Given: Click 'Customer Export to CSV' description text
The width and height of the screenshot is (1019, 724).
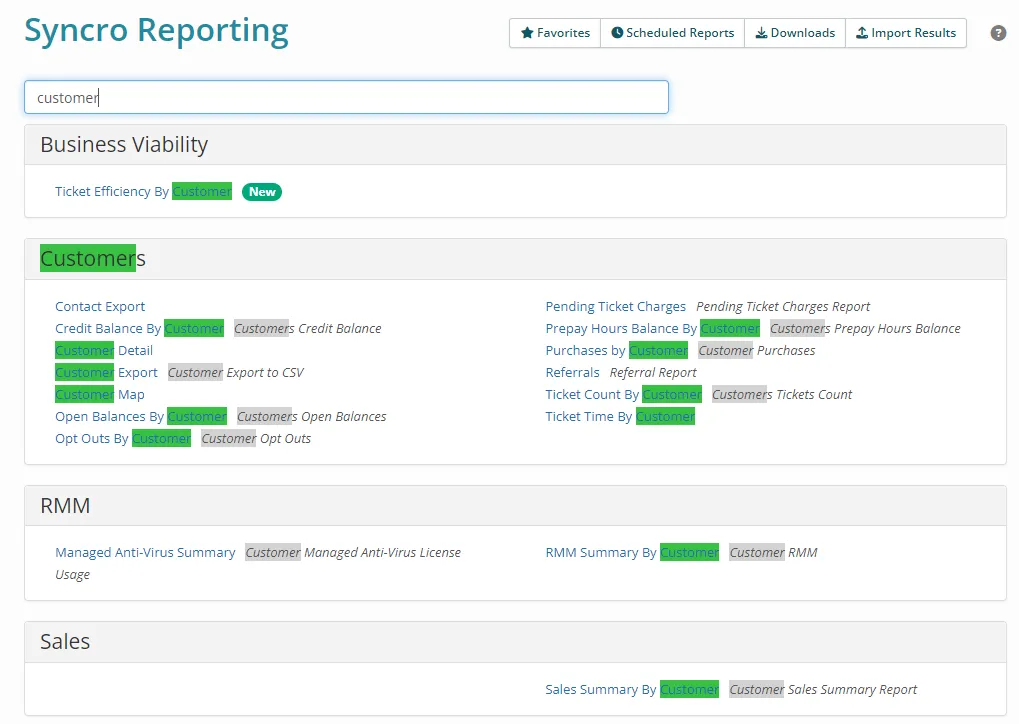Looking at the screenshot, I should 236,372.
